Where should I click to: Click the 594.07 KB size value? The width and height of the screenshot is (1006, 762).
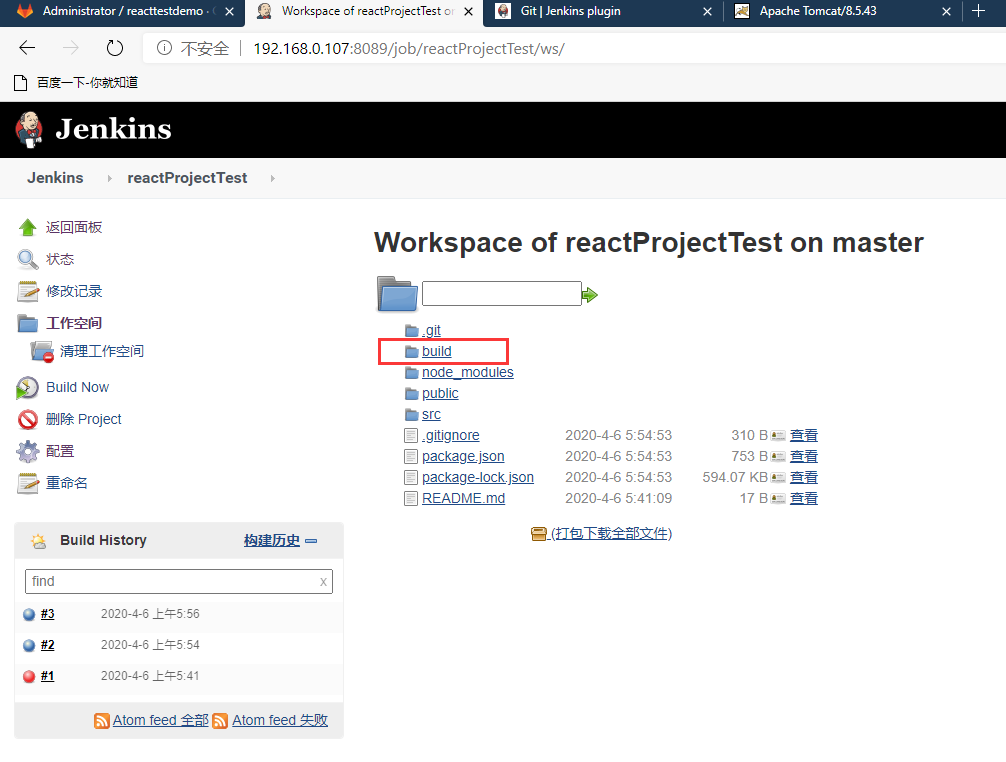click(x=735, y=478)
